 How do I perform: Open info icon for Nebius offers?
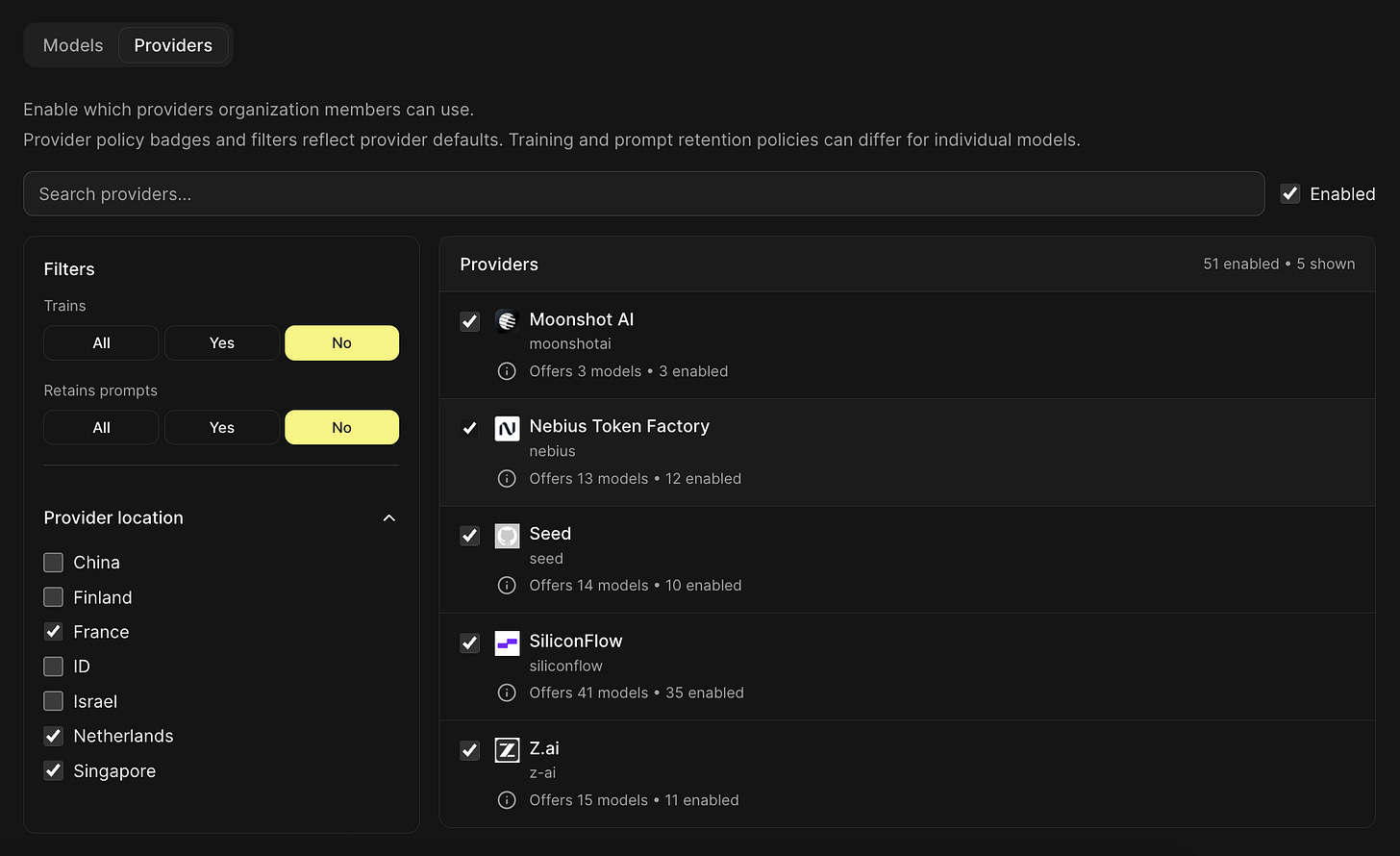click(x=507, y=478)
